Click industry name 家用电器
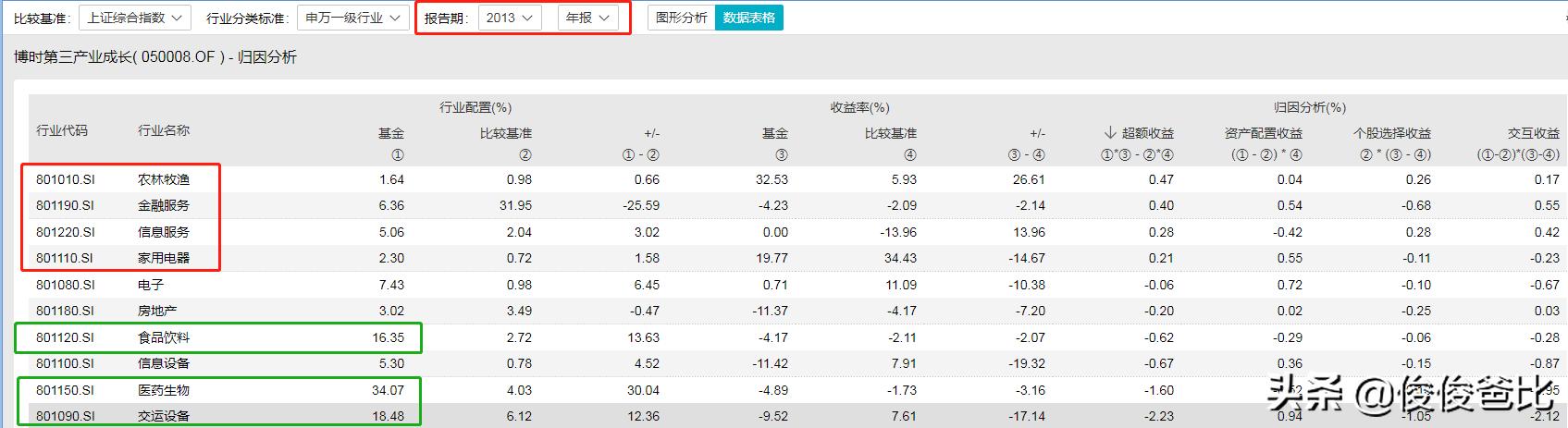Image resolution: width=1568 pixels, height=428 pixels. pyautogui.click(x=164, y=258)
